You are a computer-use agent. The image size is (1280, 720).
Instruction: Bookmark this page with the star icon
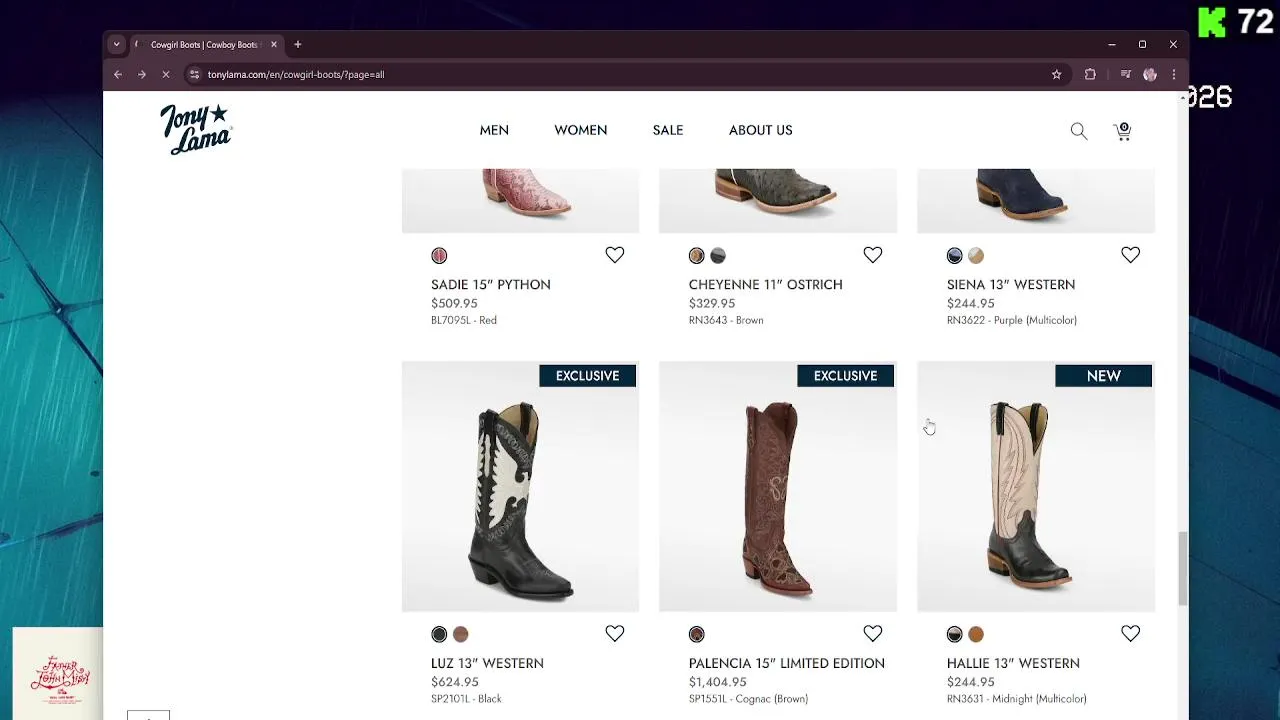pos(1056,74)
